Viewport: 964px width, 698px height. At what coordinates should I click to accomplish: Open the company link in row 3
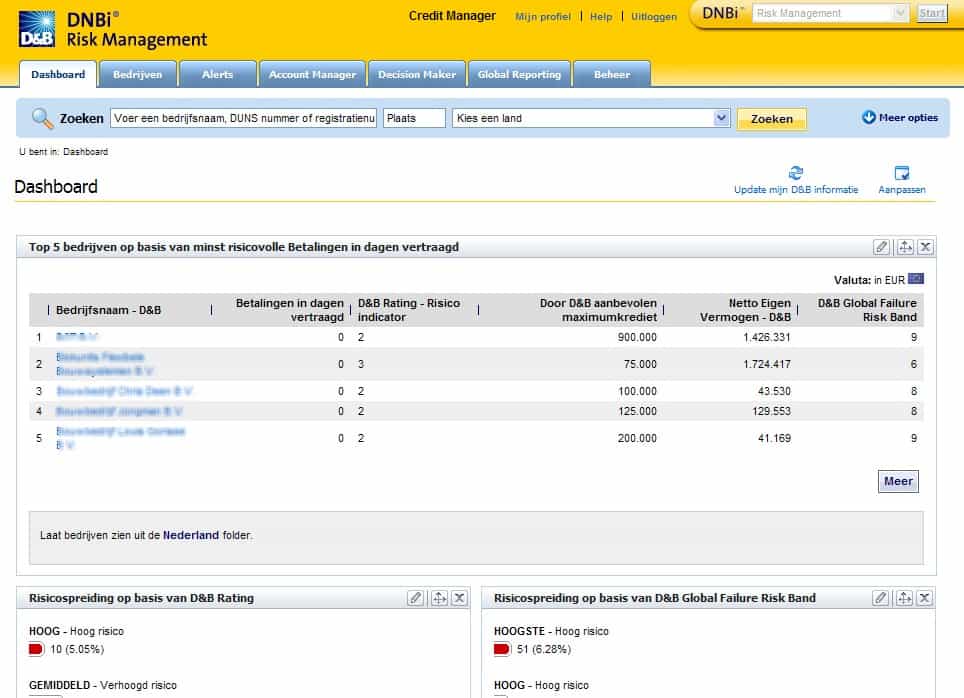[x=124, y=391]
